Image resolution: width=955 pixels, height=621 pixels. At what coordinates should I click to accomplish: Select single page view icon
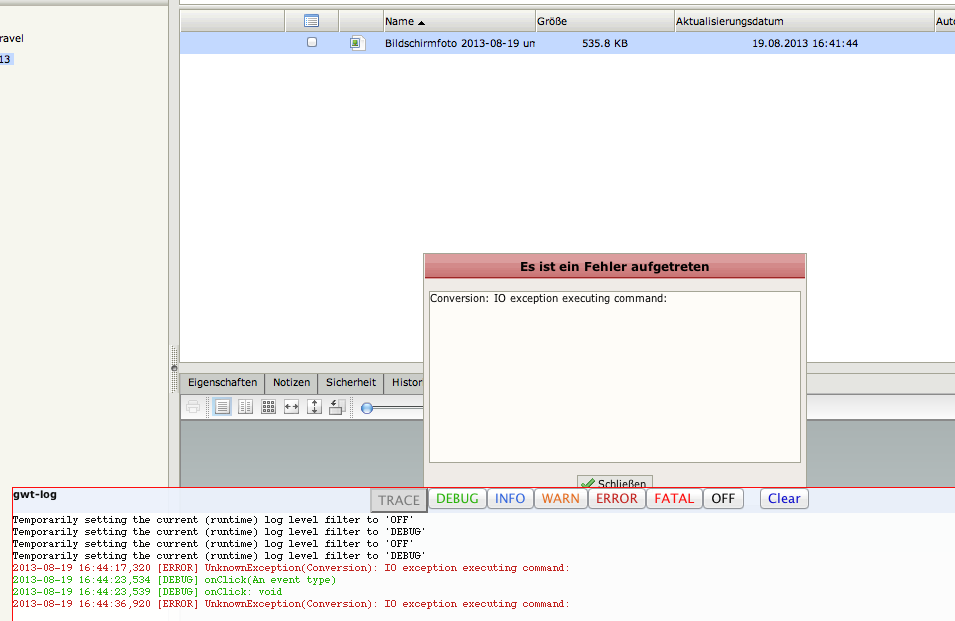222,407
